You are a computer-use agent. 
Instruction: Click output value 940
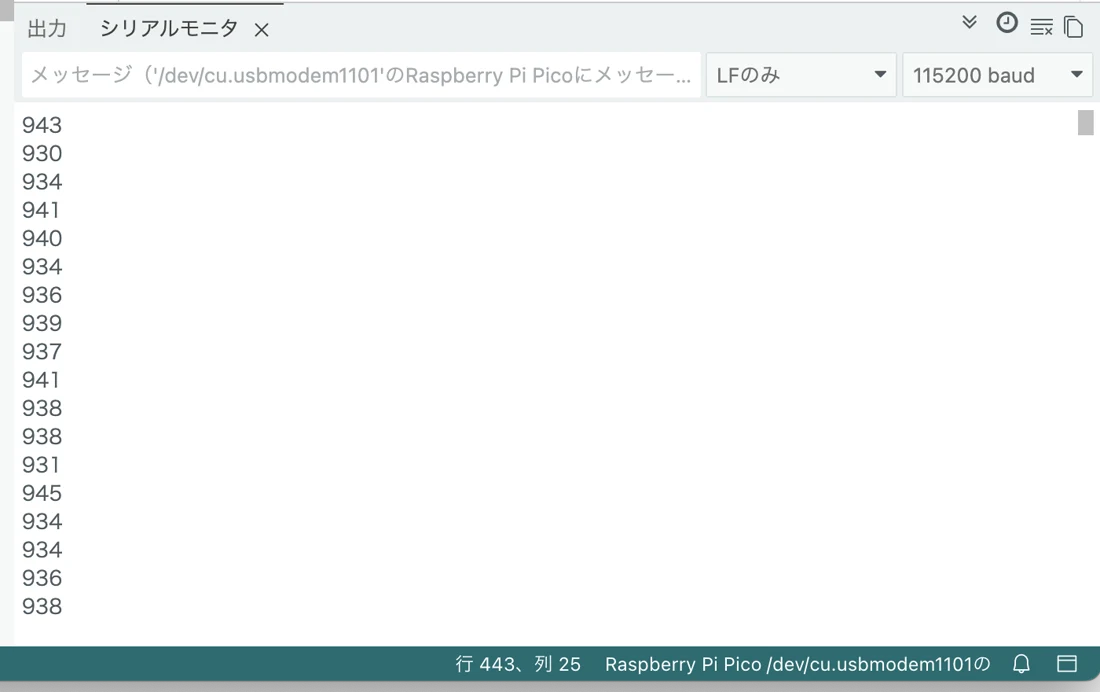(42, 238)
